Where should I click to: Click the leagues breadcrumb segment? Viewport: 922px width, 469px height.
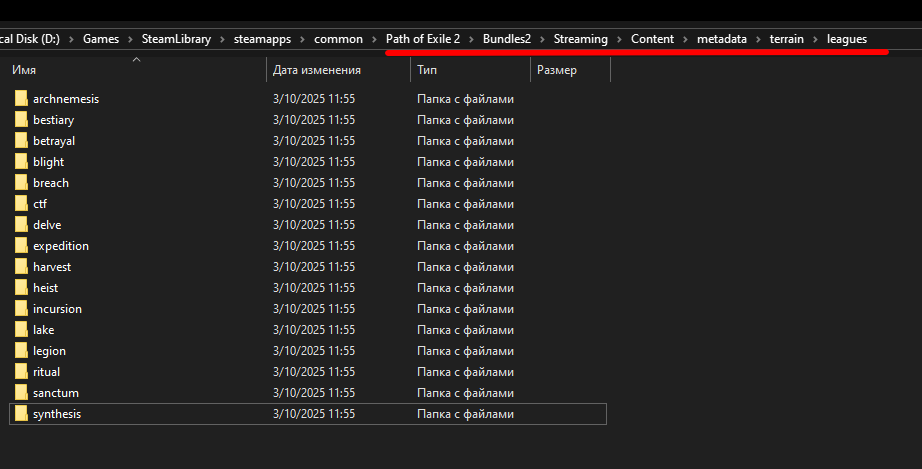coord(847,39)
